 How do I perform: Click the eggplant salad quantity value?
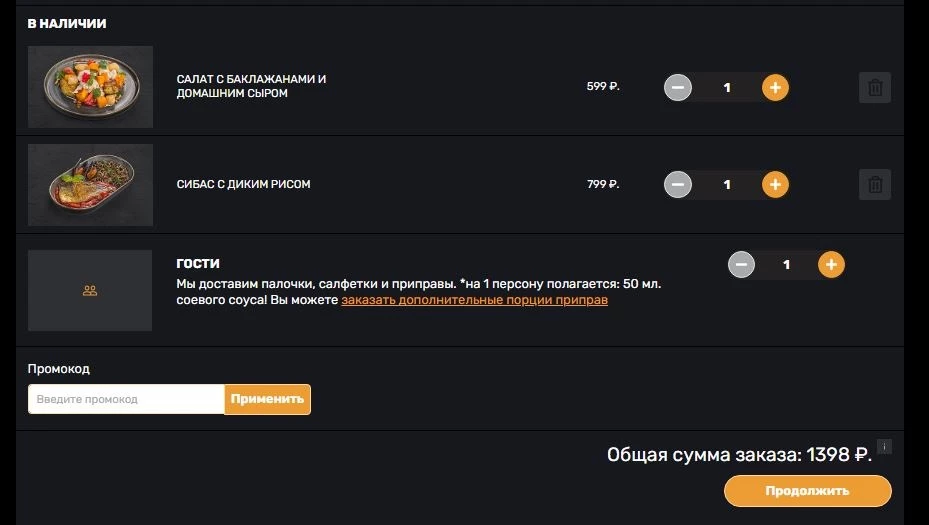[x=727, y=87]
